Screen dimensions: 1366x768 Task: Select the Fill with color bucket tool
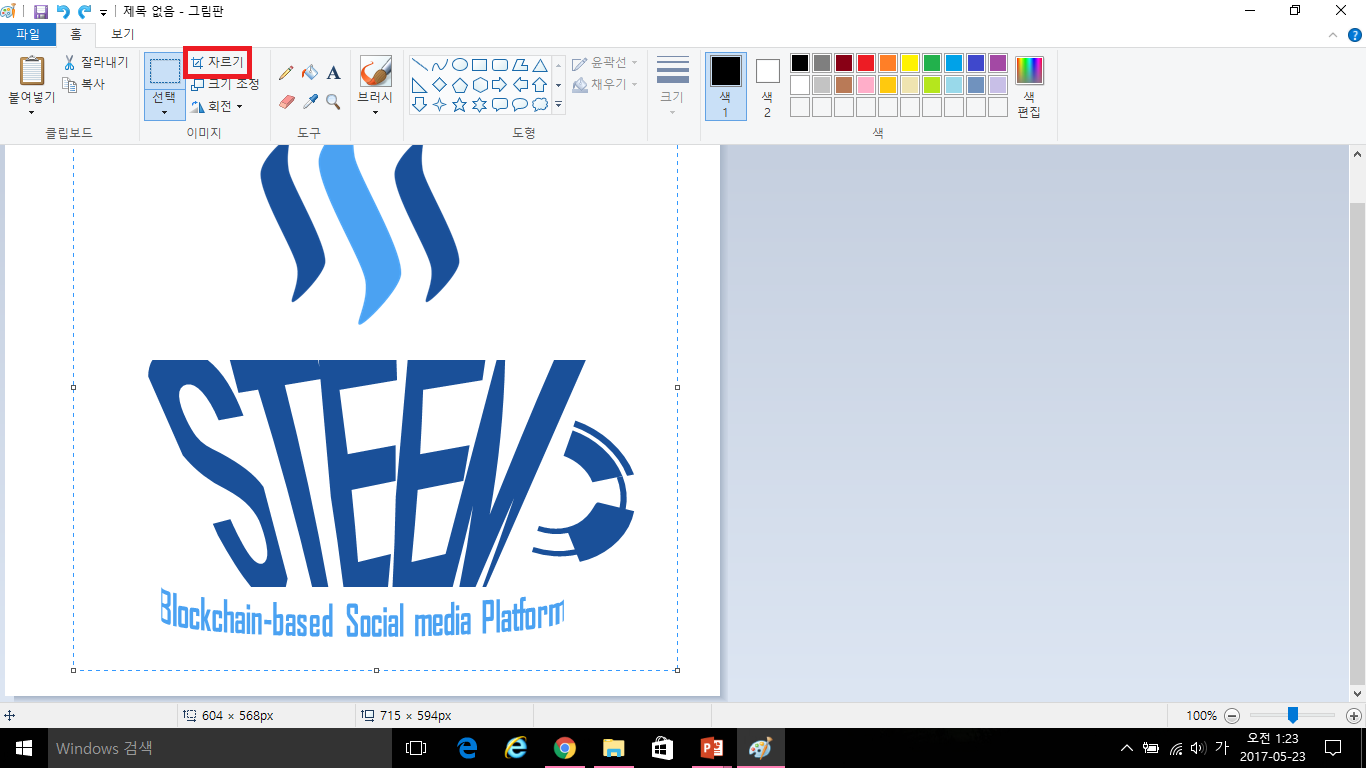[310, 72]
